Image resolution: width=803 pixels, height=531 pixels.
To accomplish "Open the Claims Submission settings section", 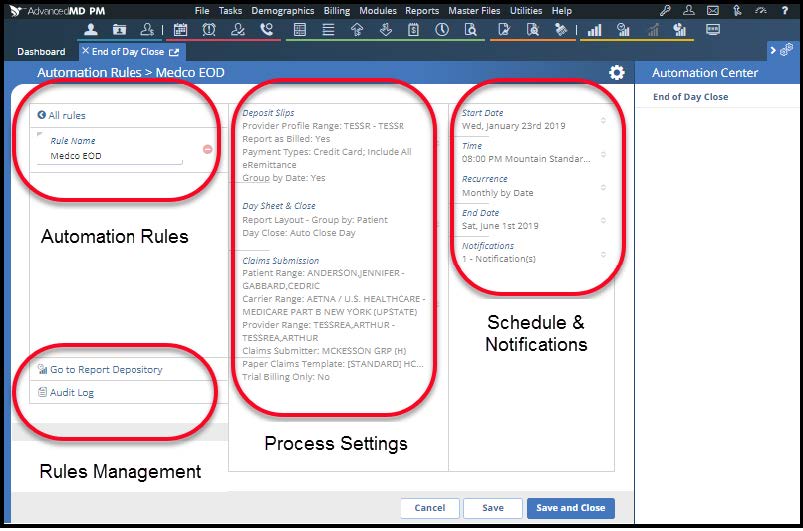I will [x=281, y=260].
